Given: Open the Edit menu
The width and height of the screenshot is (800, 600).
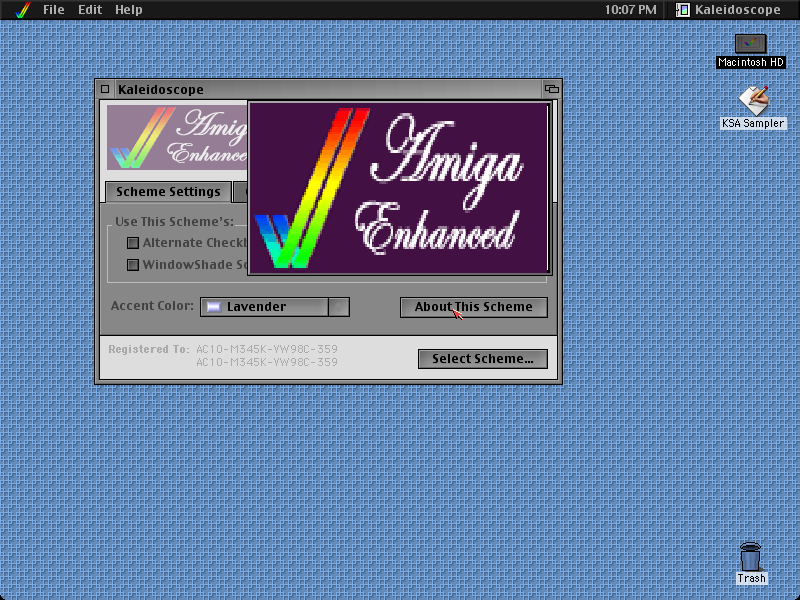Looking at the screenshot, I should tap(90, 10).
